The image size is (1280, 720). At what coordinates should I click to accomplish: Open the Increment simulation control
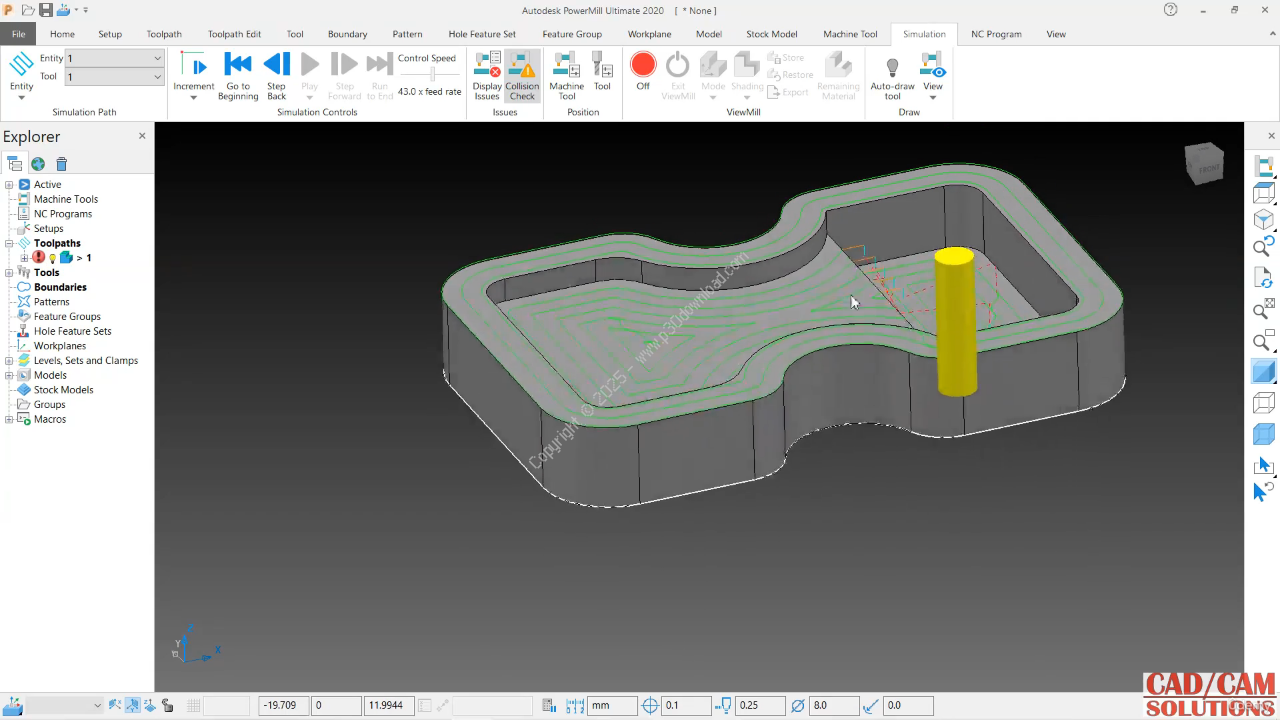coord(193,76)
